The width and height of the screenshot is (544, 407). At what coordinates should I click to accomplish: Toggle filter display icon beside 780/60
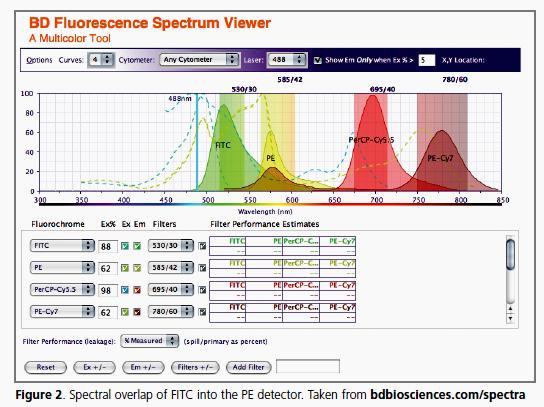point(202,312)
